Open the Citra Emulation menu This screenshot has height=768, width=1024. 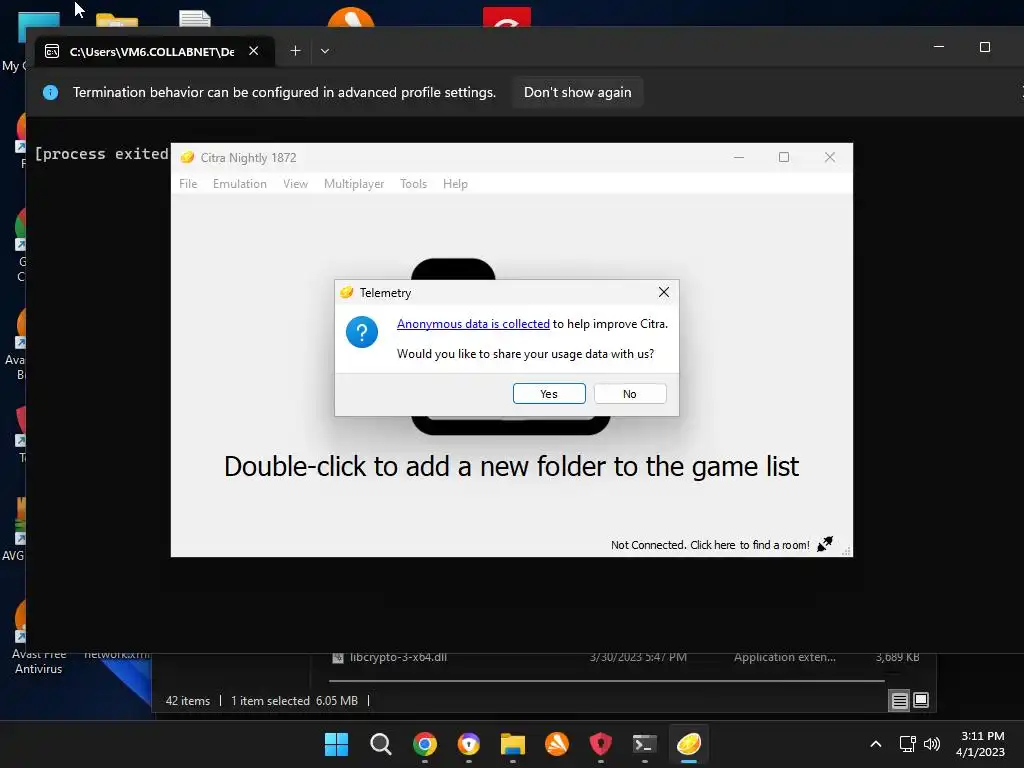coord(240,184)
